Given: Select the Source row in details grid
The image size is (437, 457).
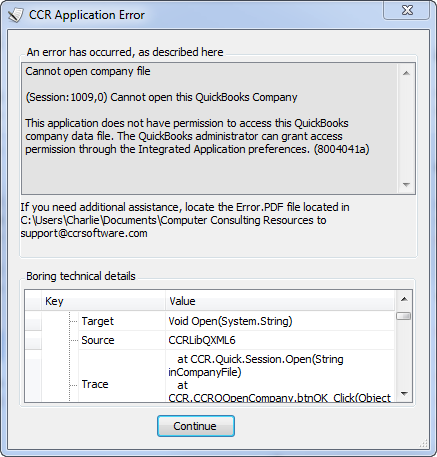Looking at the screenshot, I should [210, 340].
